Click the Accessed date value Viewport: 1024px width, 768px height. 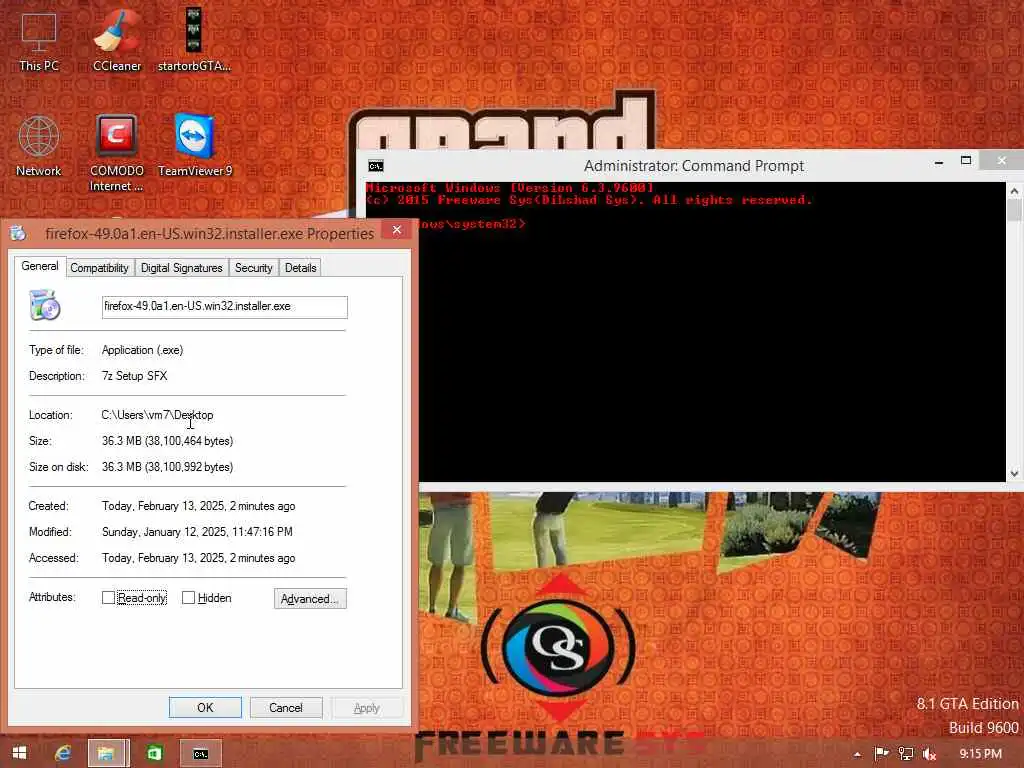point(199,558)
